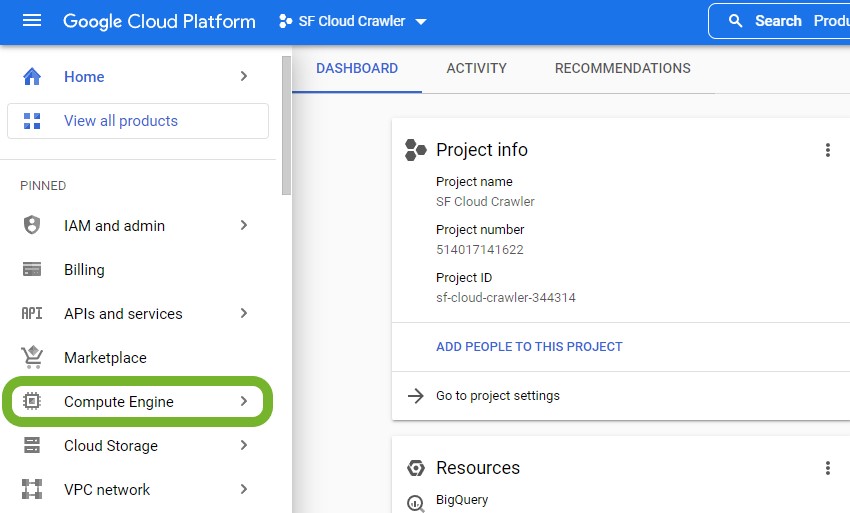The width and height of the screenshot is (850, 513).
Task: Expand the APIs and services submenu arrow
Action: coord(243,313)
